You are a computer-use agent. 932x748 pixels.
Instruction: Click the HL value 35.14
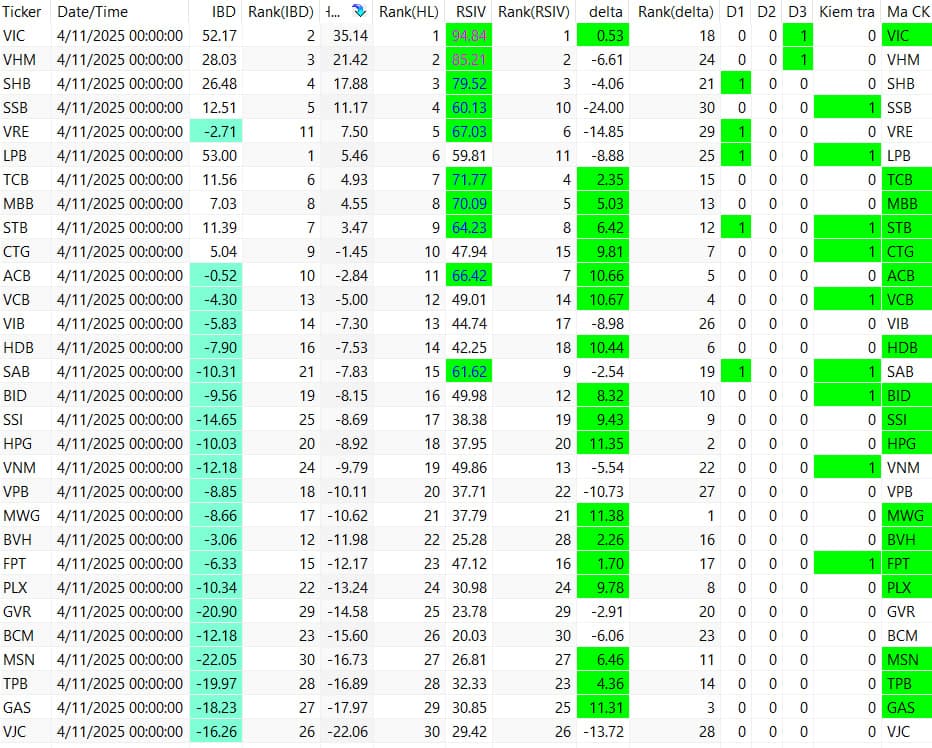(351, 36)
